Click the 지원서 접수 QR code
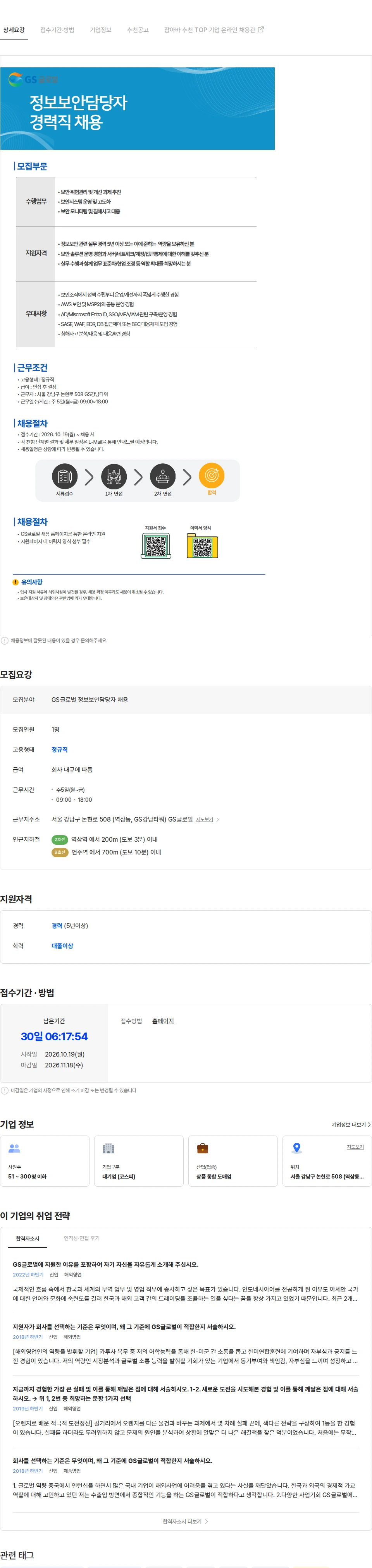Screen dimensions: 372x1568 point(155,546)
